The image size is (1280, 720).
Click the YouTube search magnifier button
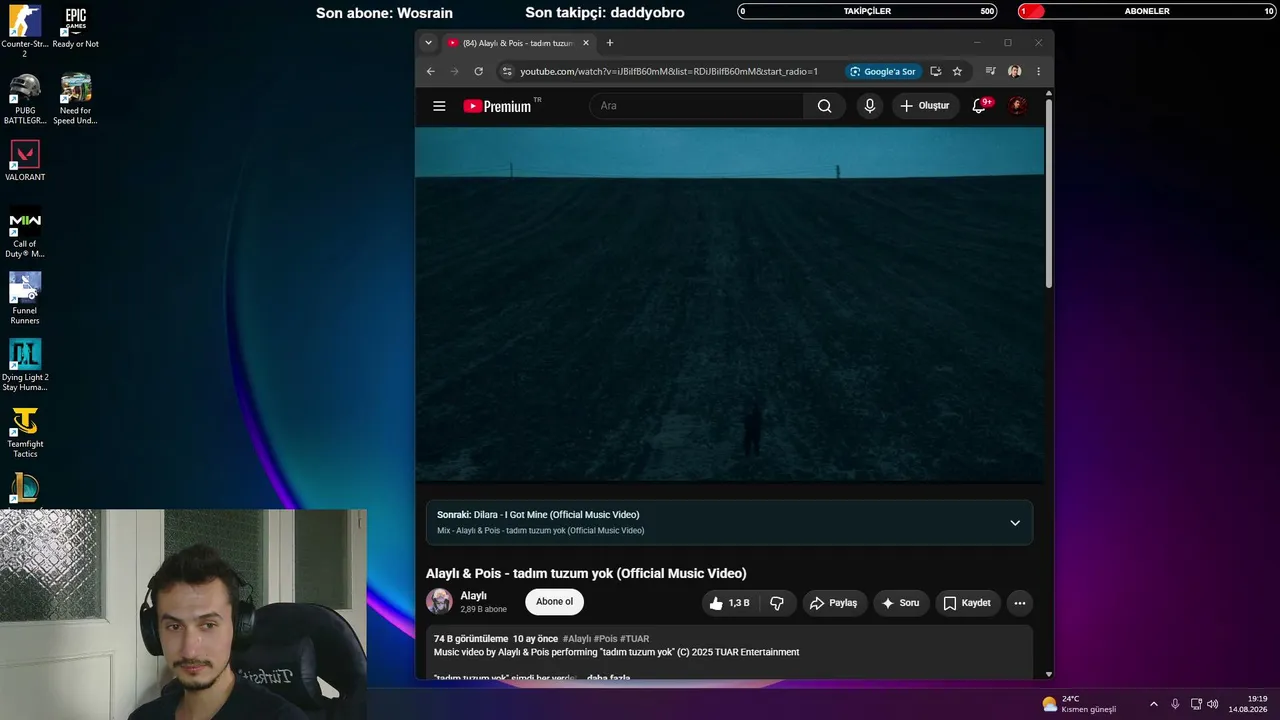click(824, 106)
